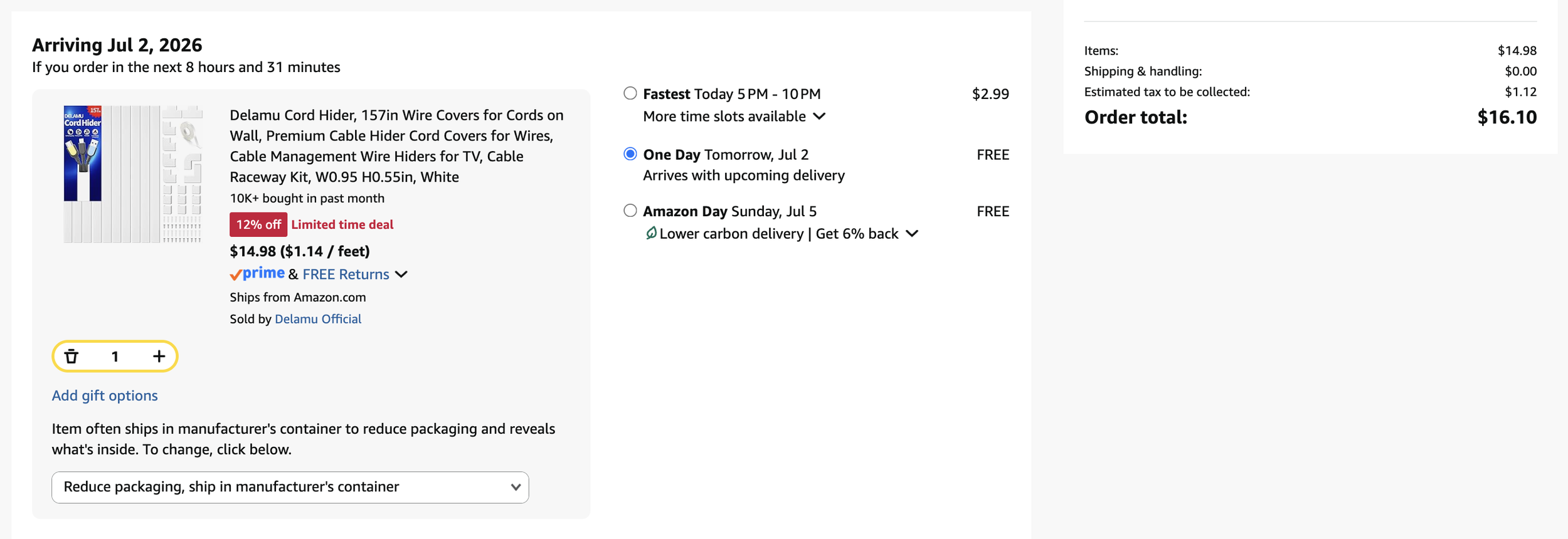The width and height of the screenshot is (1568, 539).
Task: Expand FREE Returns chevron details
Action: [401, 275]
